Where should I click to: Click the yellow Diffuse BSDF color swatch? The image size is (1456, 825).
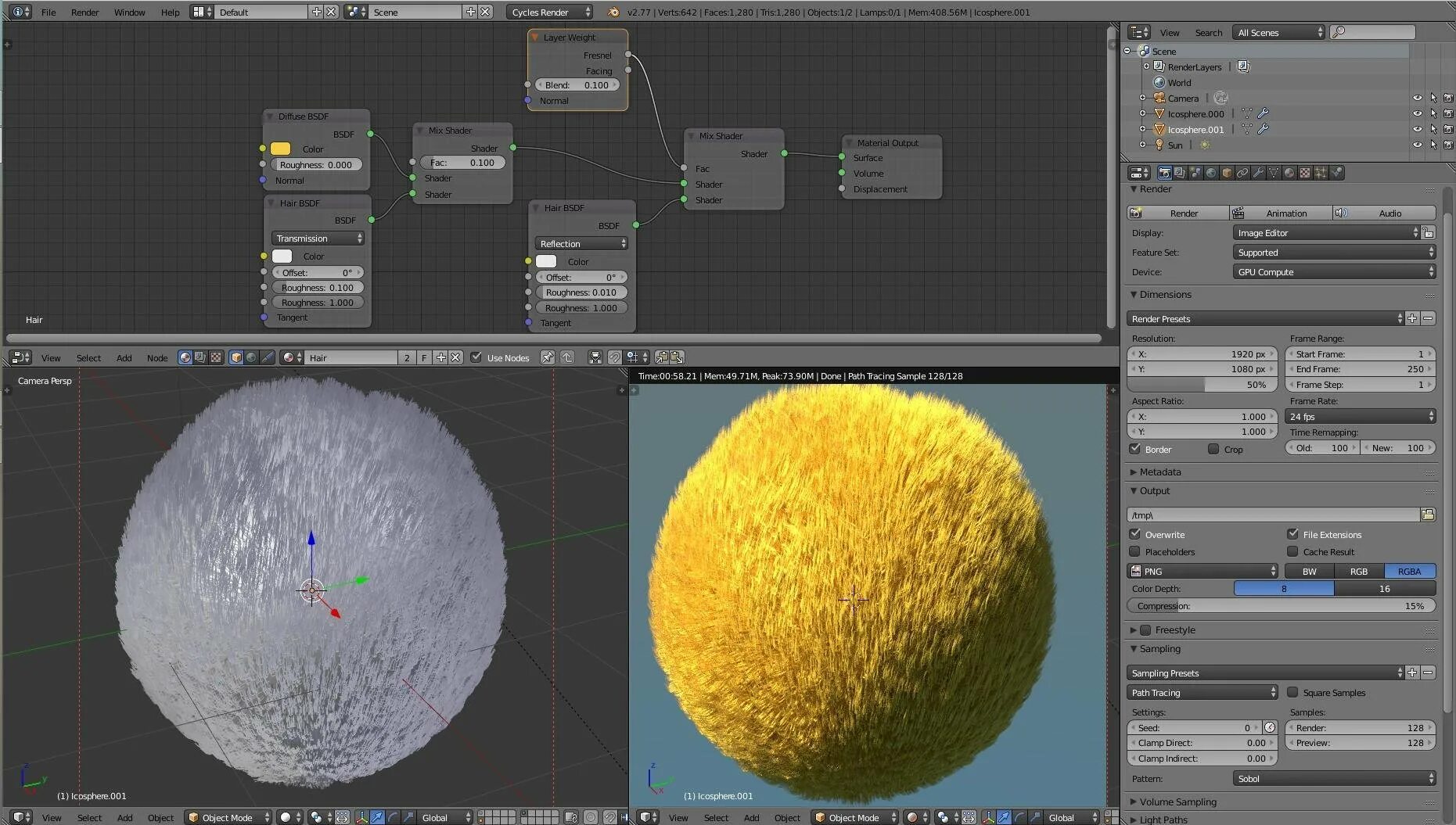click(281, 149)
